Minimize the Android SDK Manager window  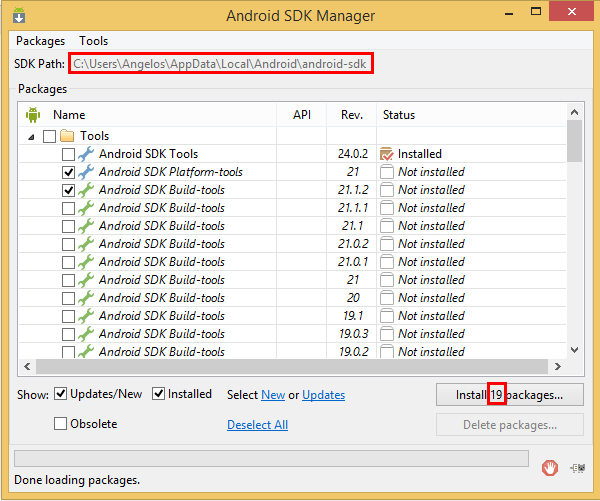pyautogui.click(x=509, y=13)
